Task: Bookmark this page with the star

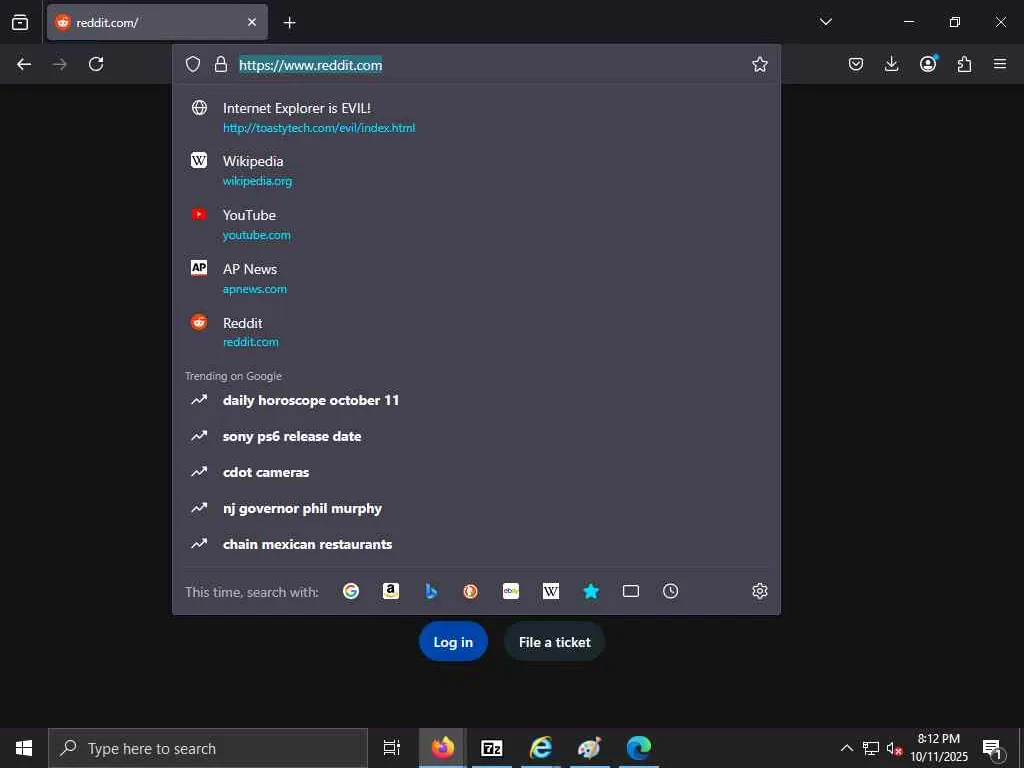Action: (760, 64)
